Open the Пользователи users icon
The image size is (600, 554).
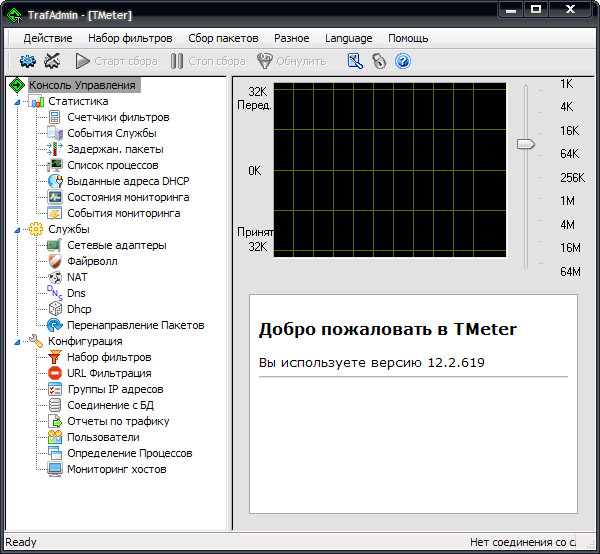[56, 437]
